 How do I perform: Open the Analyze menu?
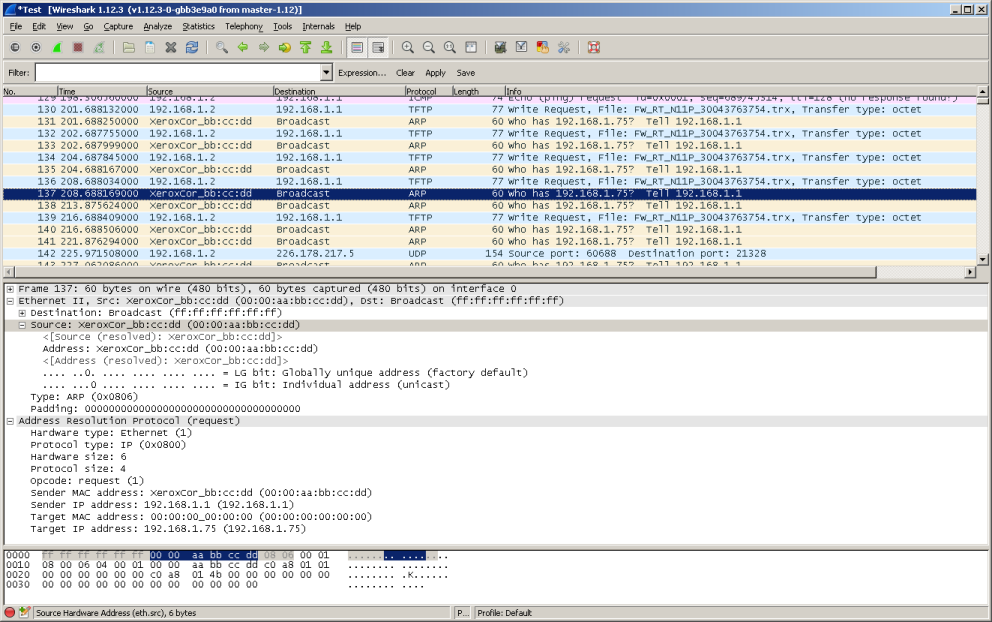coord(158,27)
